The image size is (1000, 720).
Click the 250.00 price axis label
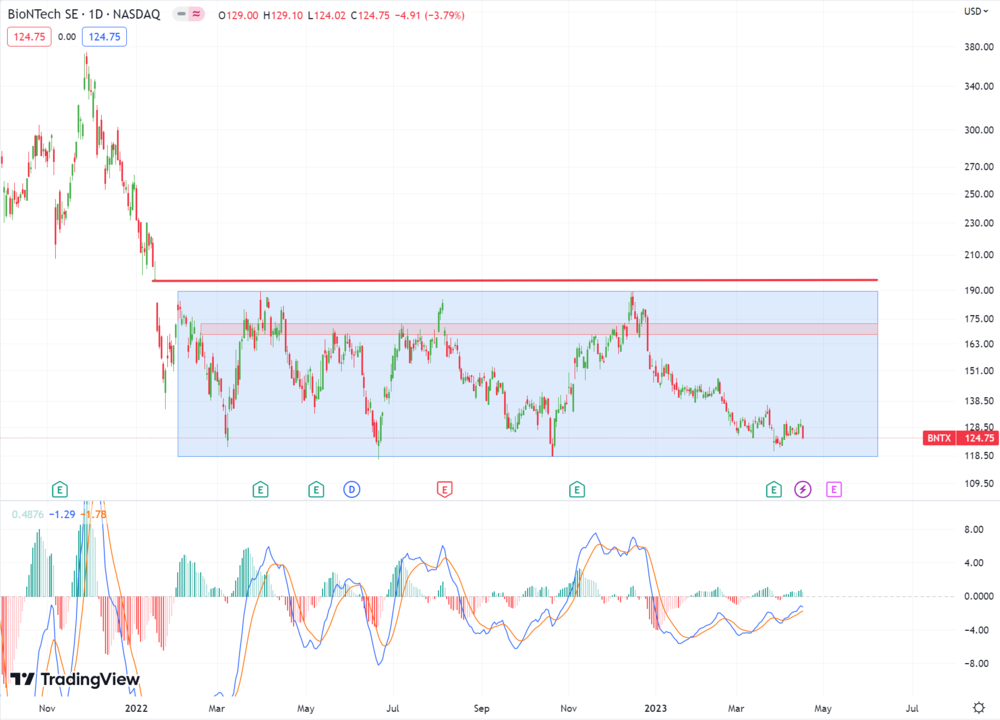[x=979, y=194]
